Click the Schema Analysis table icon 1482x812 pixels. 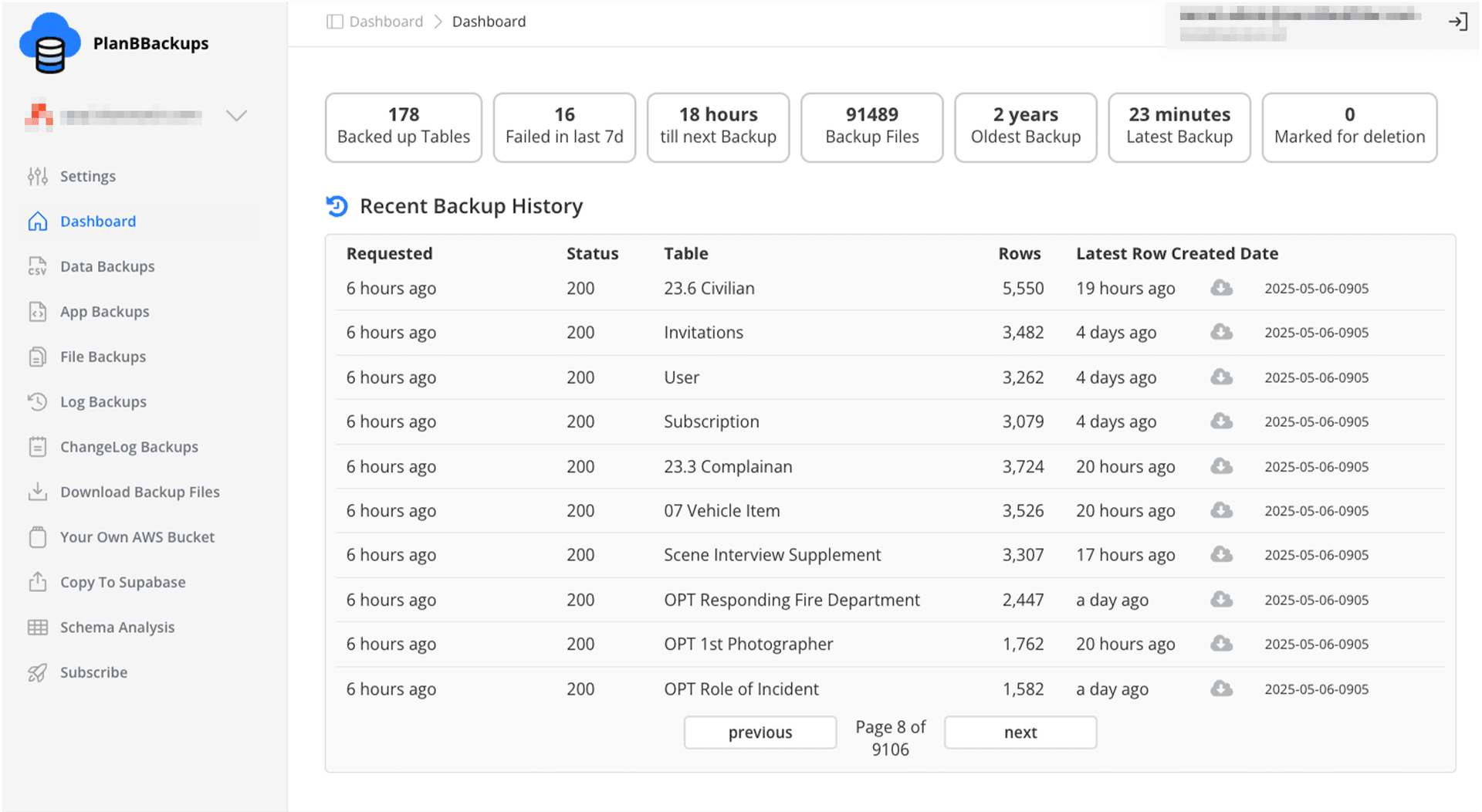38,628
